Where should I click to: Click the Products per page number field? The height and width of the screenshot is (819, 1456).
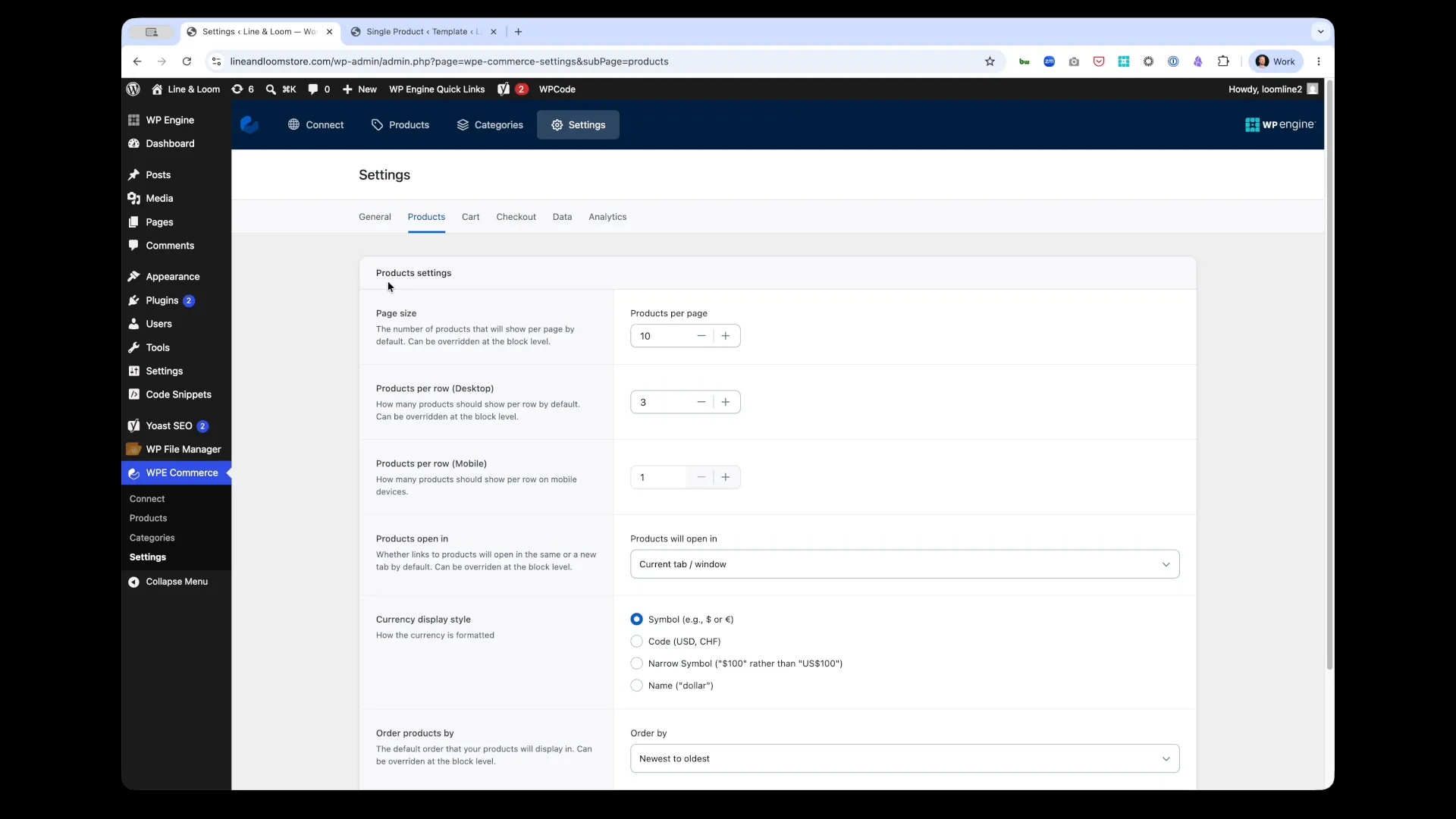point(660,336)
